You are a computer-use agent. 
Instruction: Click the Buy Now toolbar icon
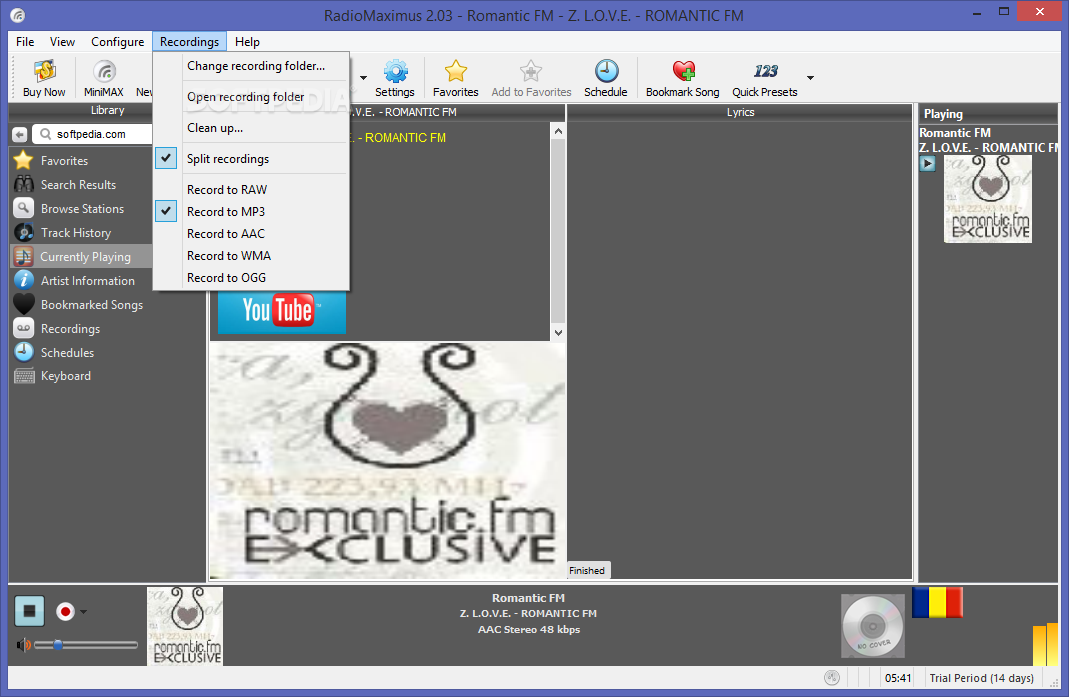(x=44, y=78)
